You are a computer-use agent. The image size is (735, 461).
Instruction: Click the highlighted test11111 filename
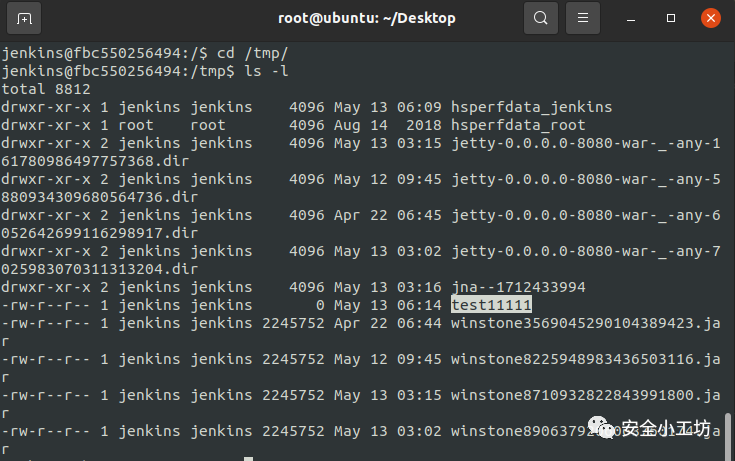[x=491, y=305]
